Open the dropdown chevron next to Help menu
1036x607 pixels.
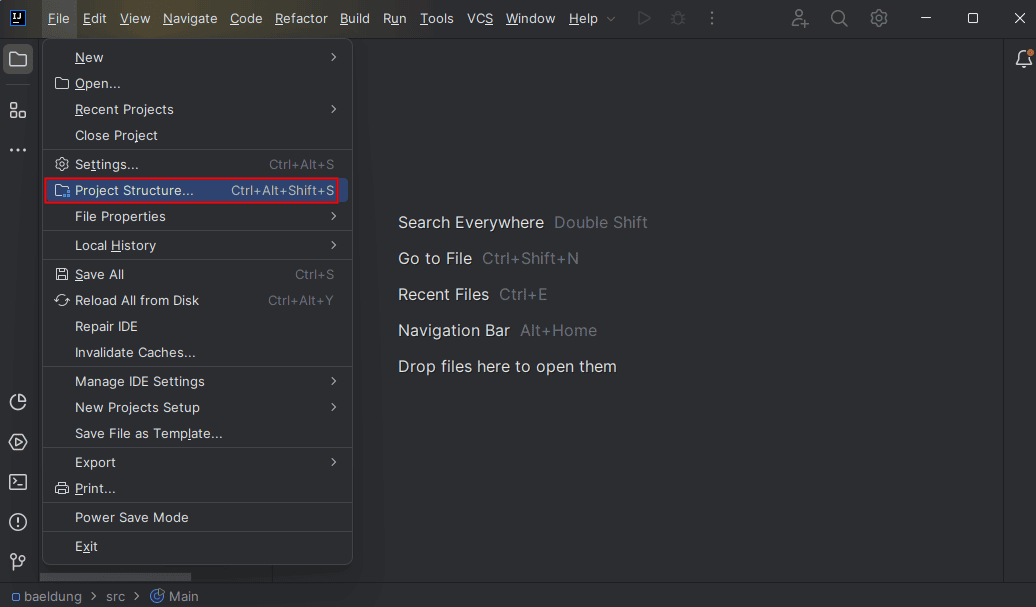tap(611, 19)
